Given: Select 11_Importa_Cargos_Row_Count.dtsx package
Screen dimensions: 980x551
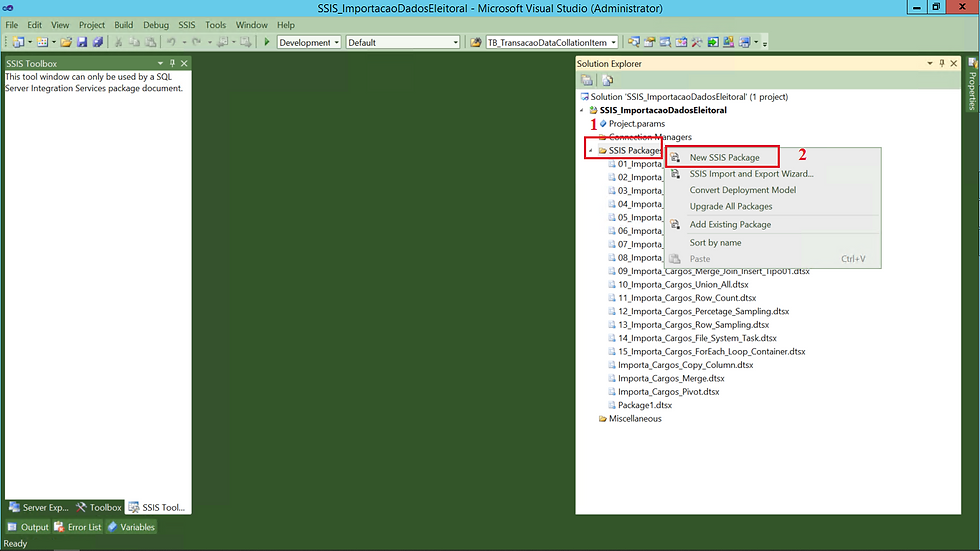Looking at the screenshot, I should pos(687,298).
